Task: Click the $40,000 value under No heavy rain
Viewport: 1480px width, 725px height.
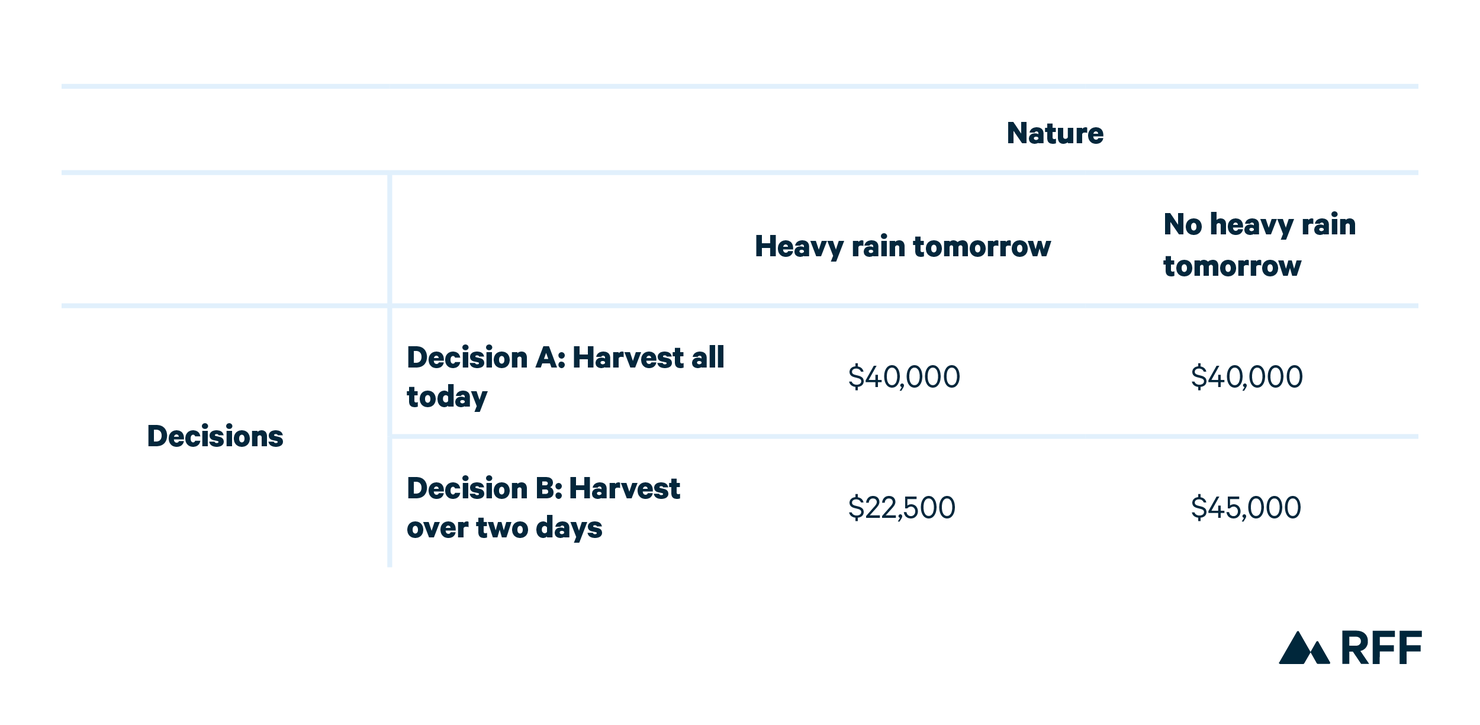Action: [1247, 377]
